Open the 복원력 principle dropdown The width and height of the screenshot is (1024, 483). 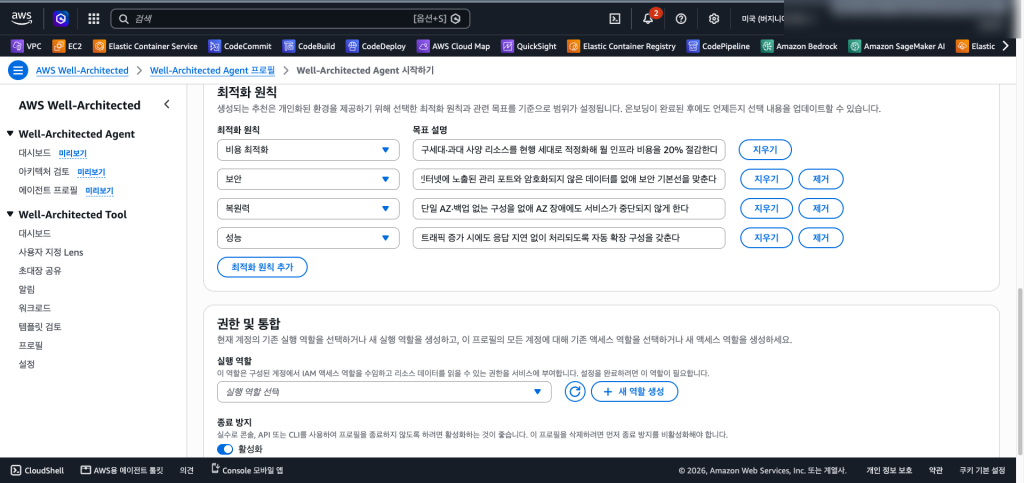(x=308, y=208)
